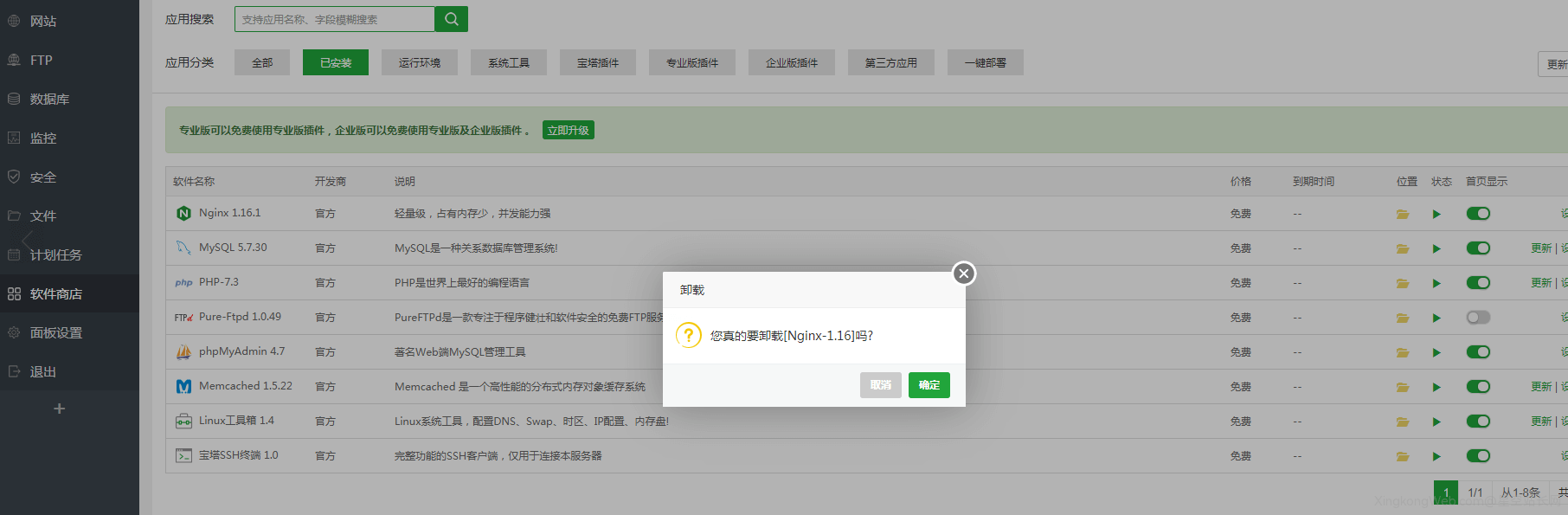Click the phpMyAdmin status play icon
Screen dimensions: 1568x515
(x=1436, y=352)
